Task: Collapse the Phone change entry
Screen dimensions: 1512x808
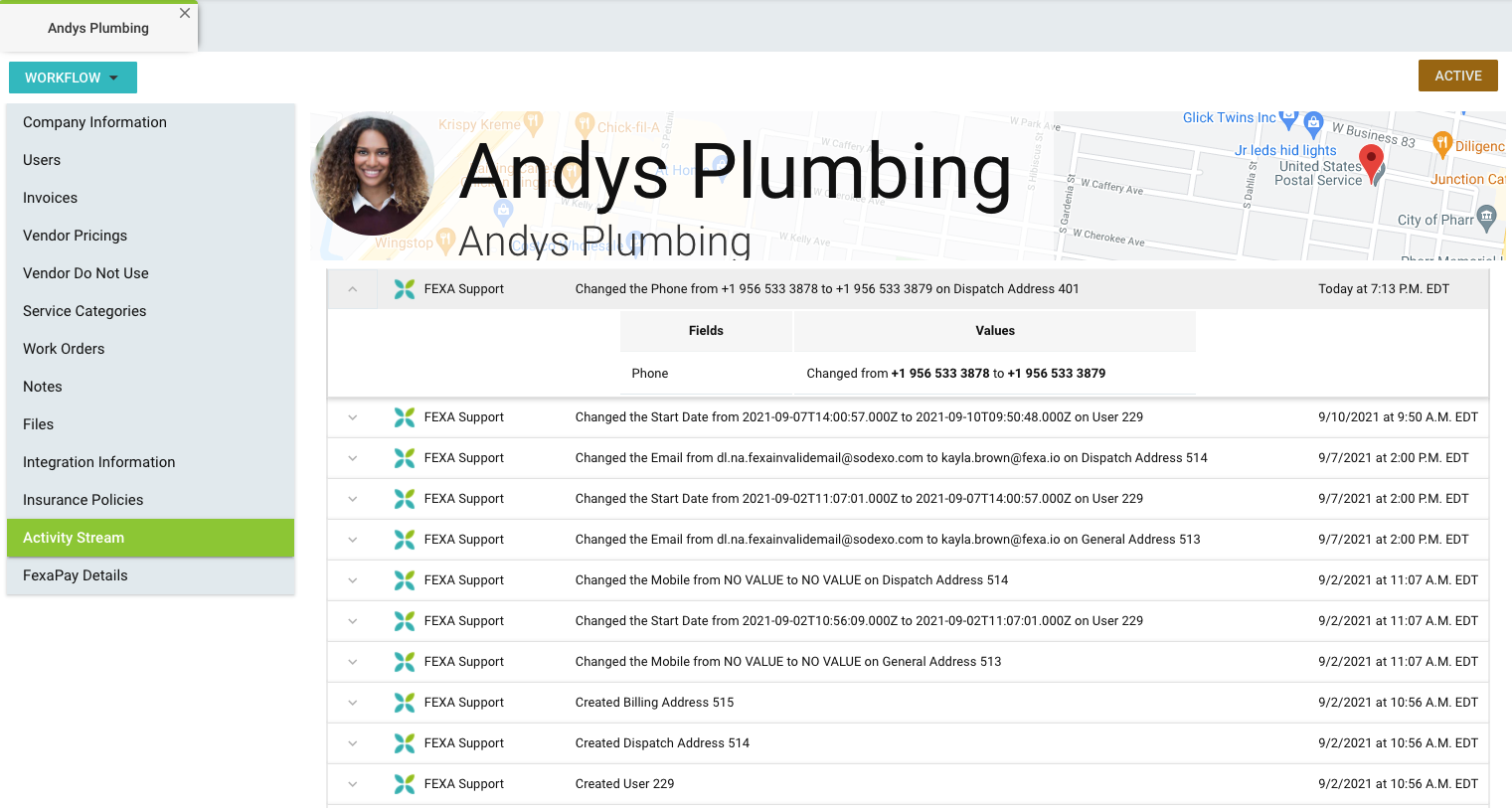Action: 353,289
